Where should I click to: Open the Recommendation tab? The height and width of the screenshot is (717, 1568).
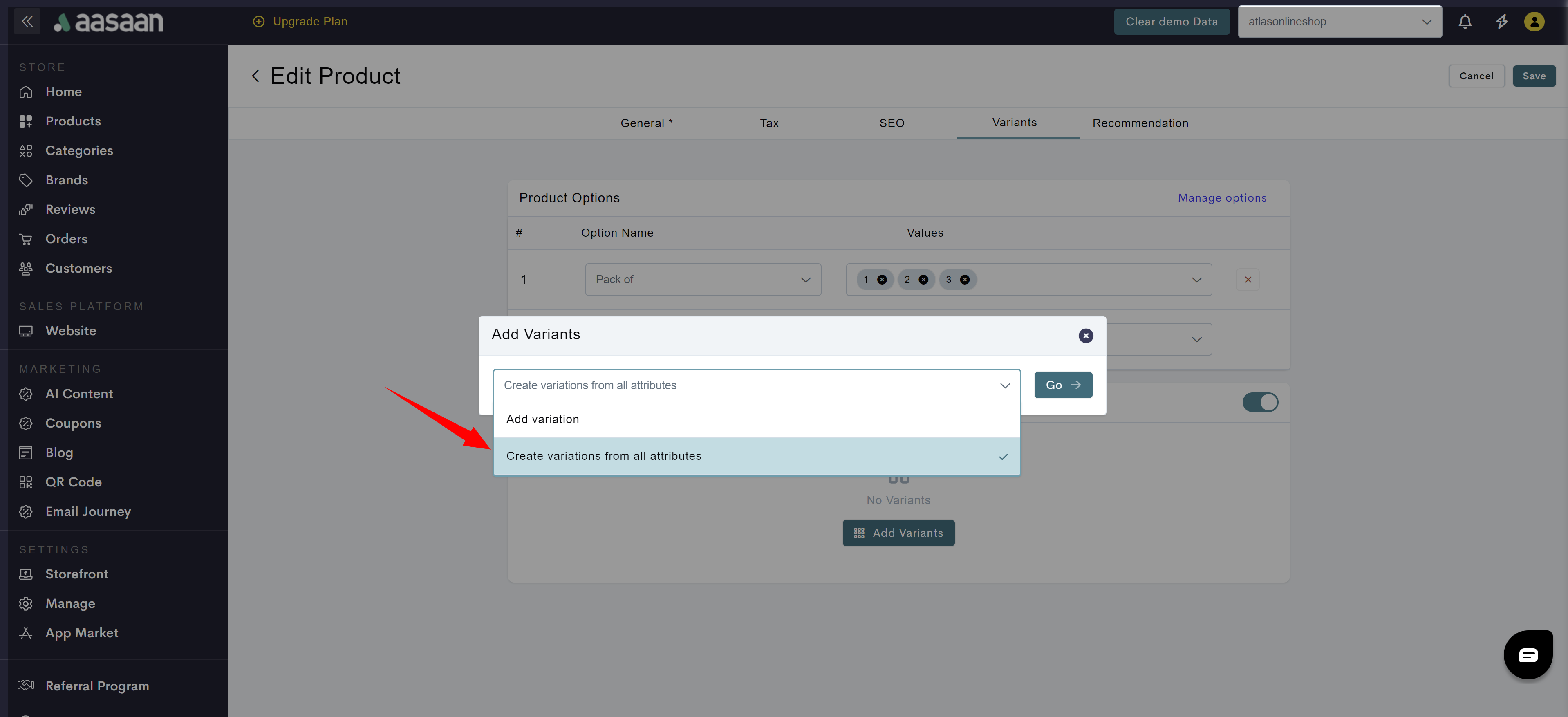1140,123
